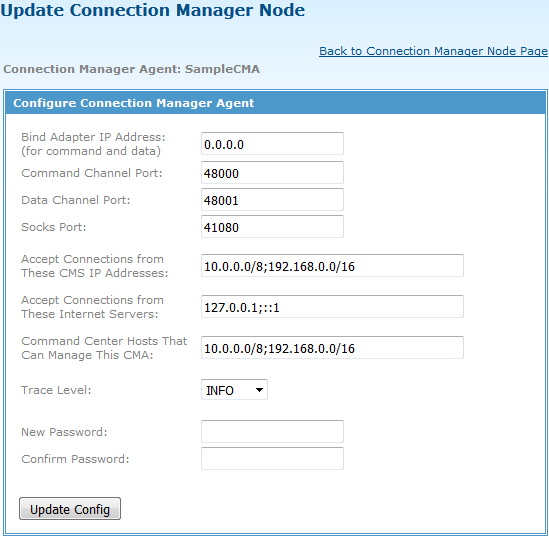The image size is (549, 538).
Task: Select the Command Center Hosts input field
Action: point(332,348)
